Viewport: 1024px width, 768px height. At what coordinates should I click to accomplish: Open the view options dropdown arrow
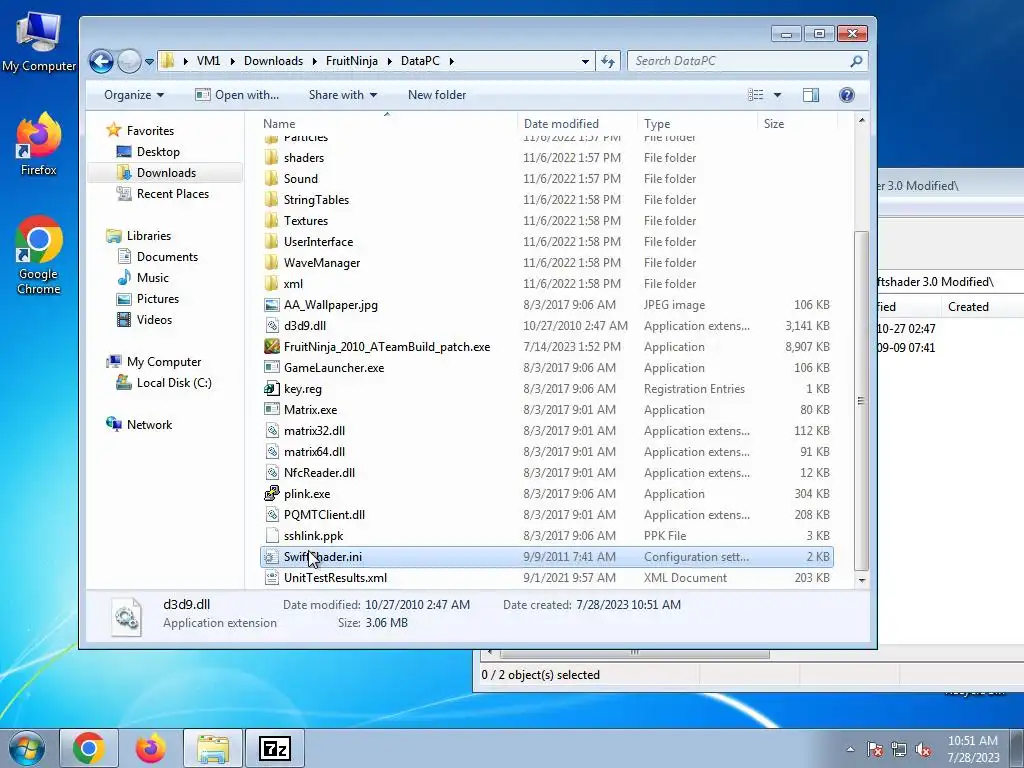point(777,95)
